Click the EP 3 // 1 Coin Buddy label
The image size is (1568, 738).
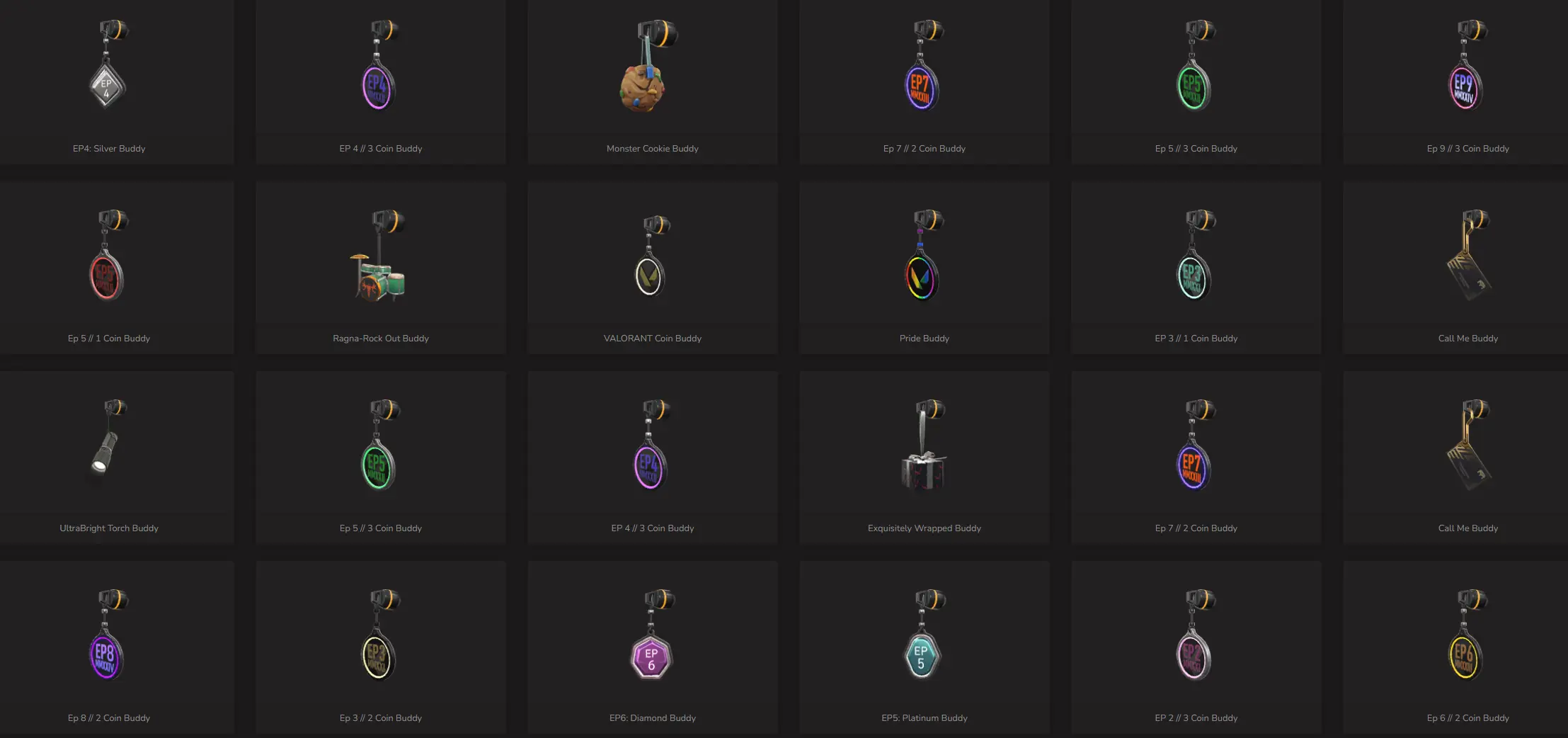click(x=1196, y=339)
